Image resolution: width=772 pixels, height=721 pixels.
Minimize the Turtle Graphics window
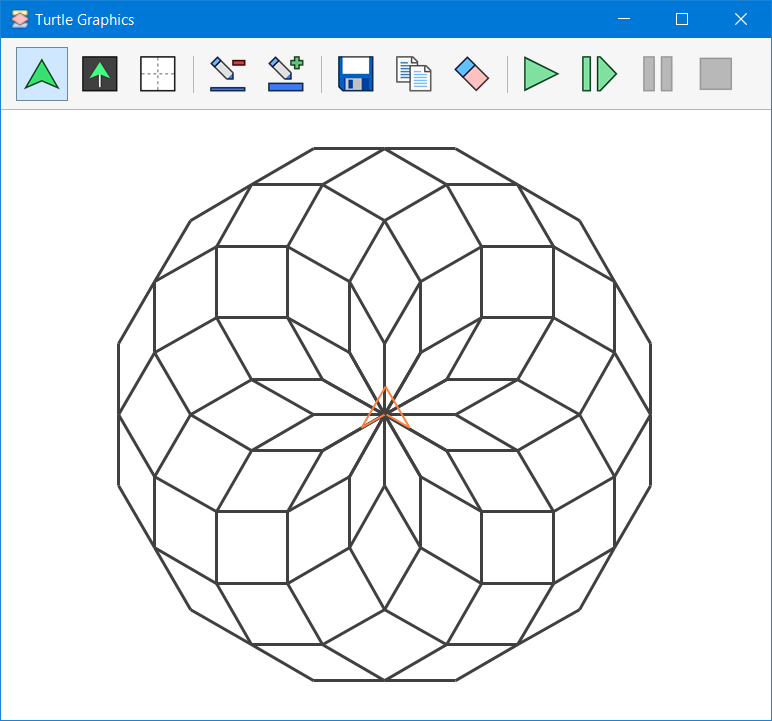624,19
